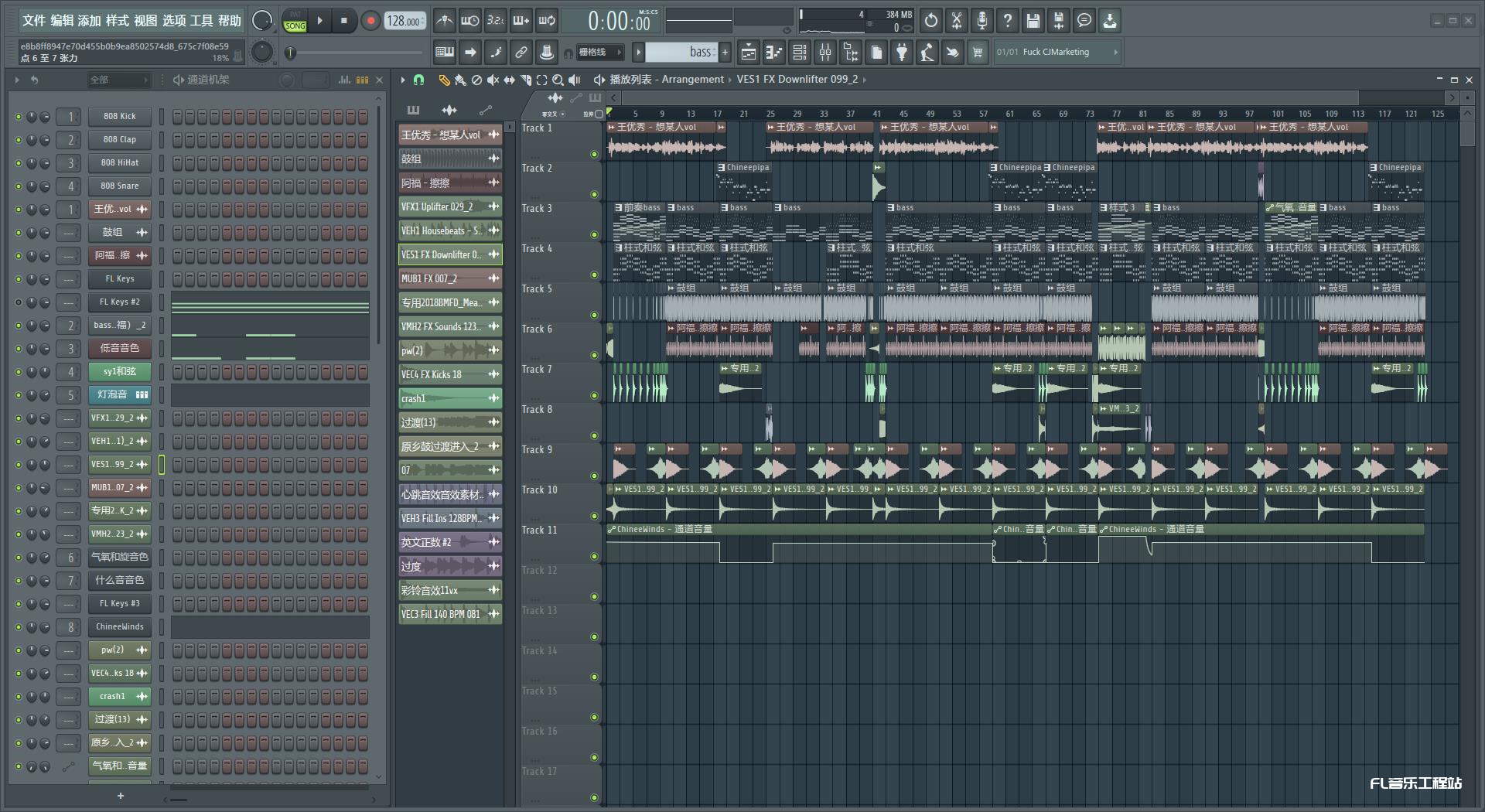Select the slice tool in playlist toolbar
1485x812 pixels.
click(x=525, y=80)
